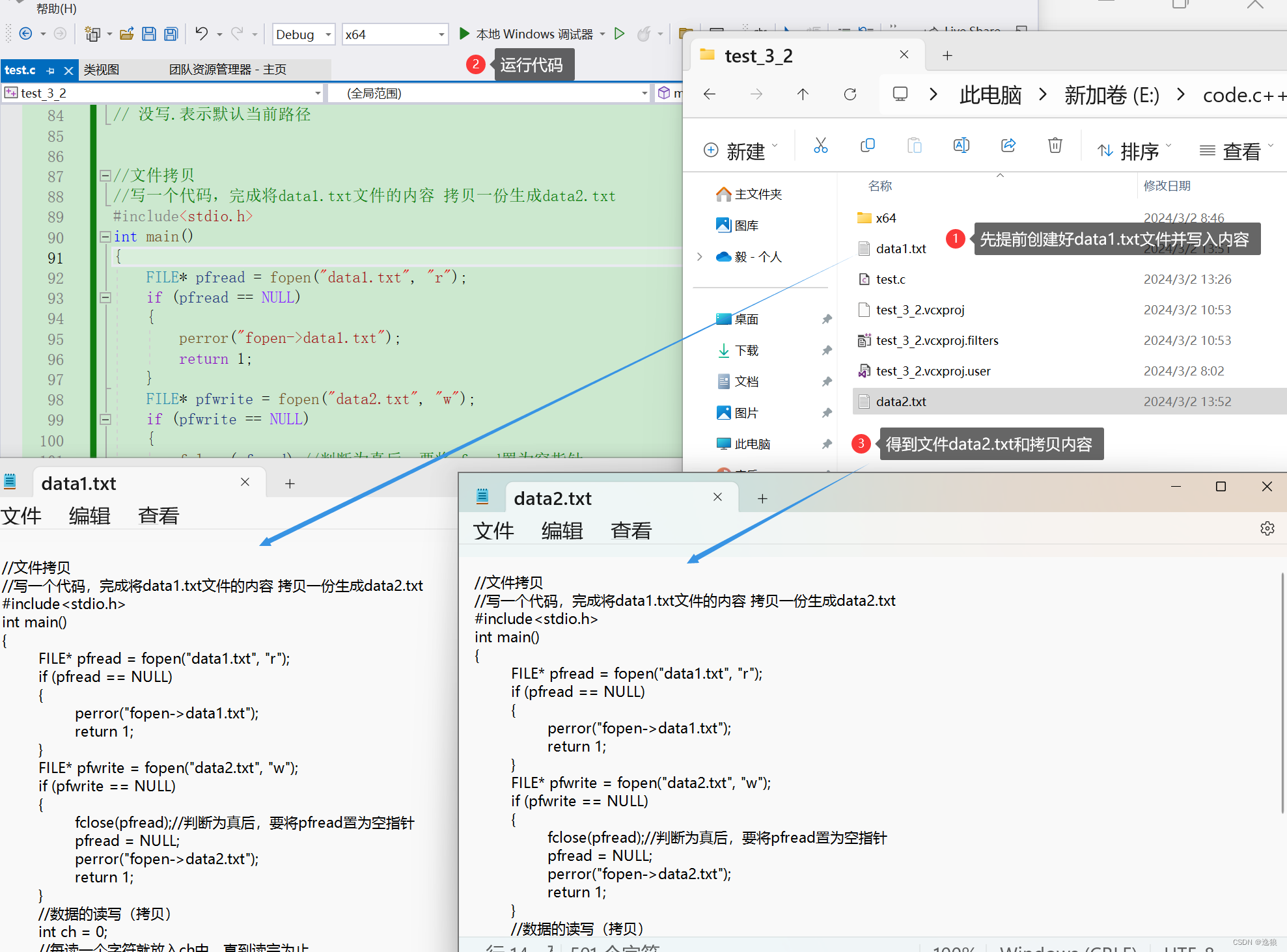The height and width of the screenshot is (952, 1287).
Task: Start without debugging green outline arrow
Action: [619, 34]
